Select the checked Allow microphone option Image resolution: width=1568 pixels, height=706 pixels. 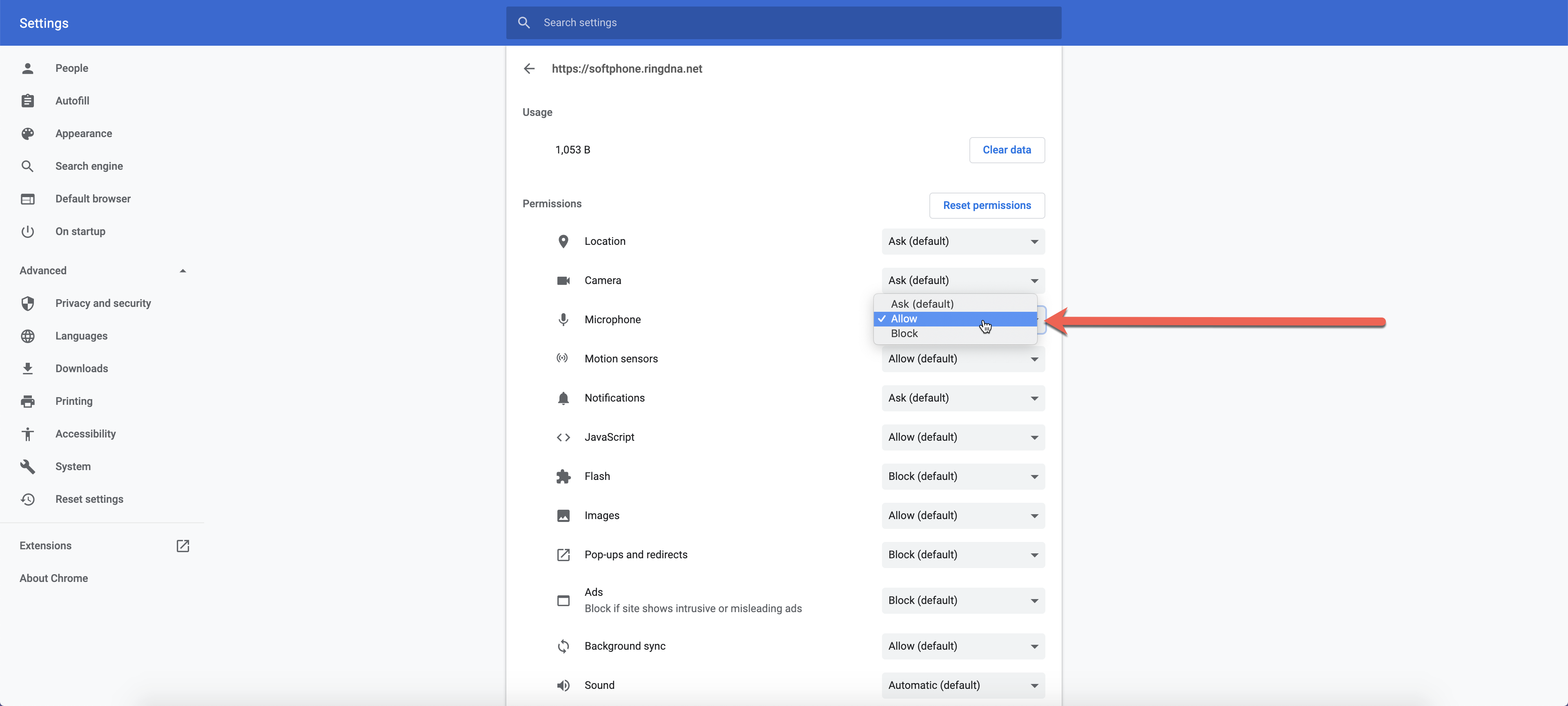tap(904, 319)
